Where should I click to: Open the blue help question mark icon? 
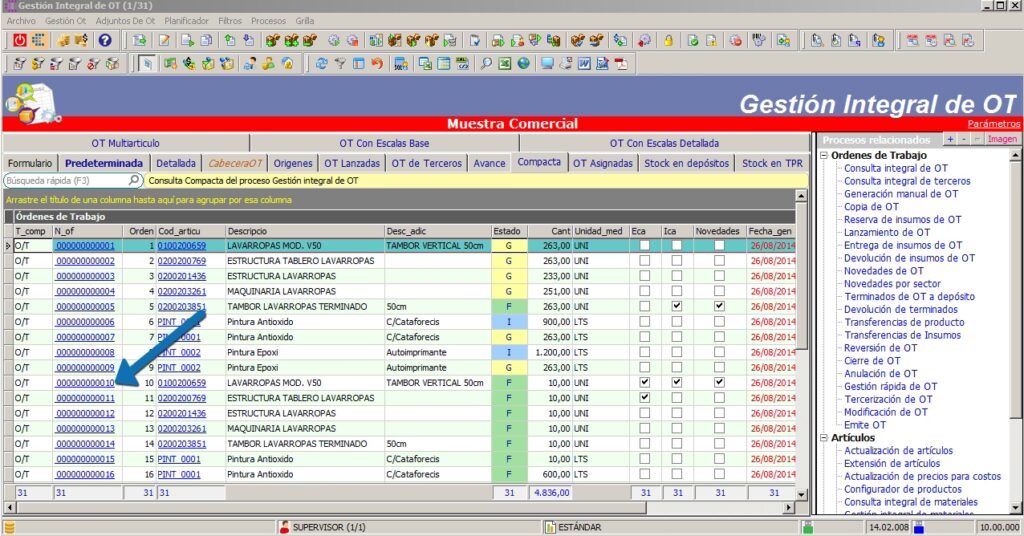[x=105, y=41]
